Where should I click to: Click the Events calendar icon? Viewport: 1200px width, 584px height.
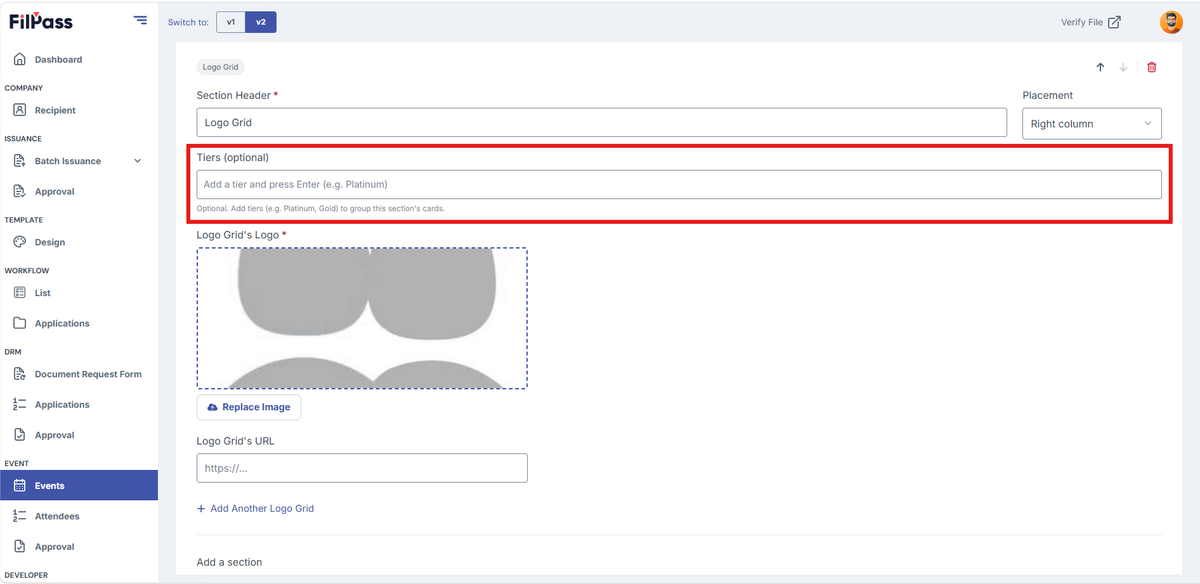click(x=20, y=486)
